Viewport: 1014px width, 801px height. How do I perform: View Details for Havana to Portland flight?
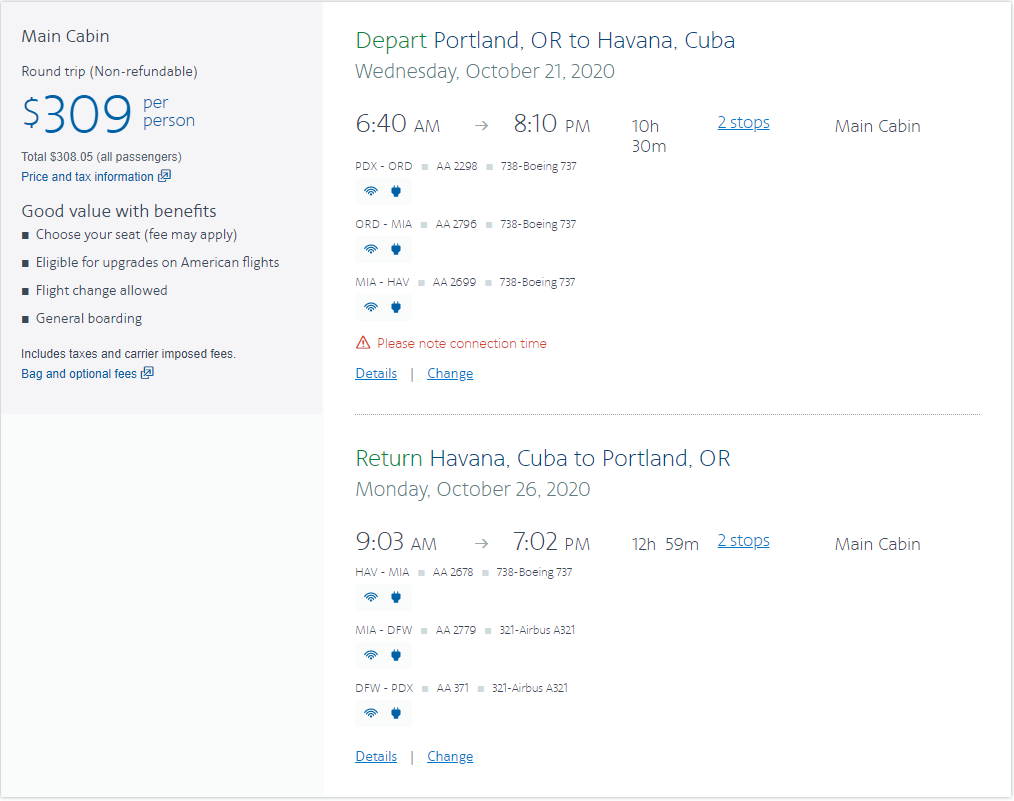point(376,756)
